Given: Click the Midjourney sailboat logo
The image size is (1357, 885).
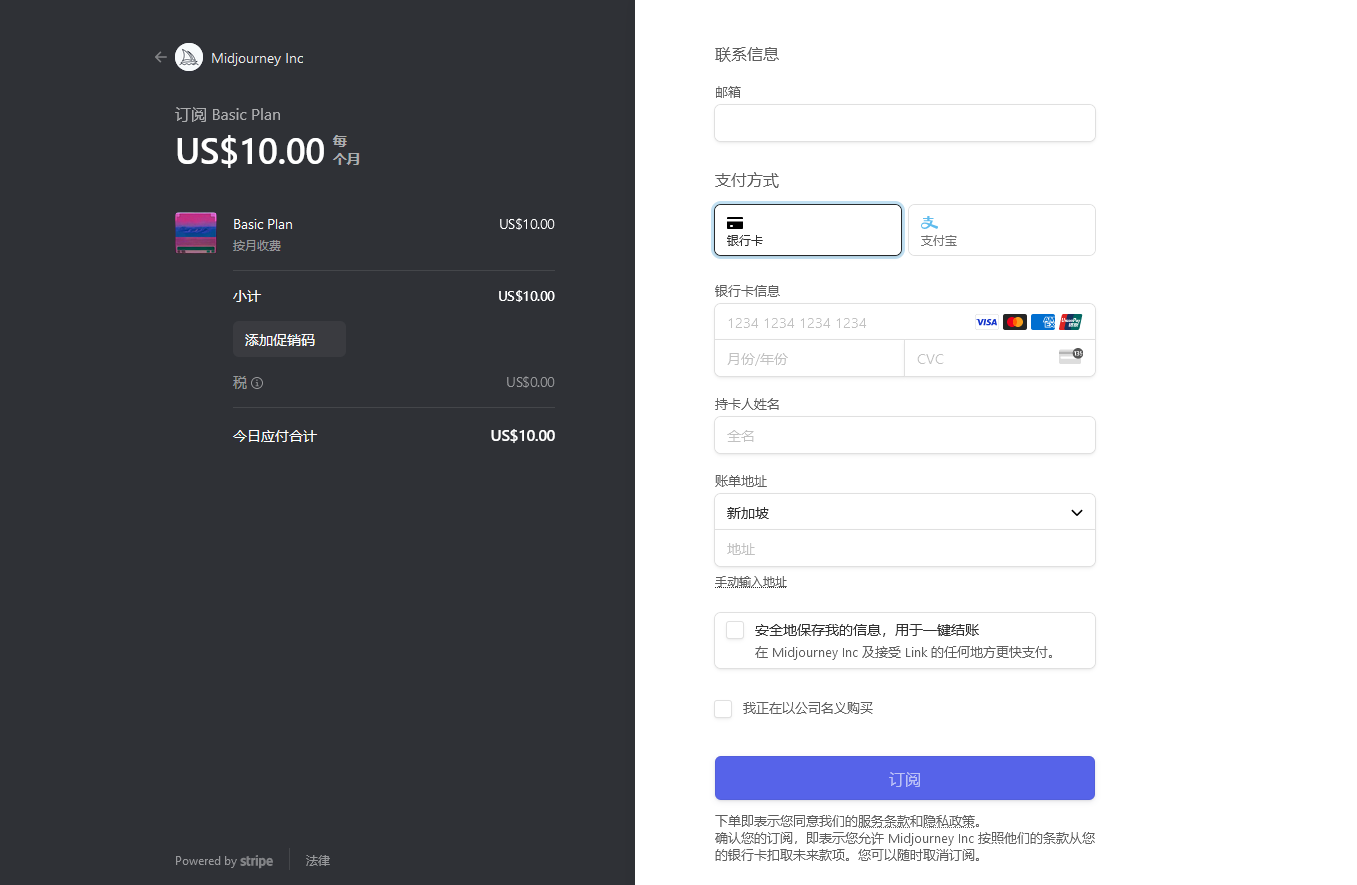Looking at the screenshot, I should coord(189,57).
